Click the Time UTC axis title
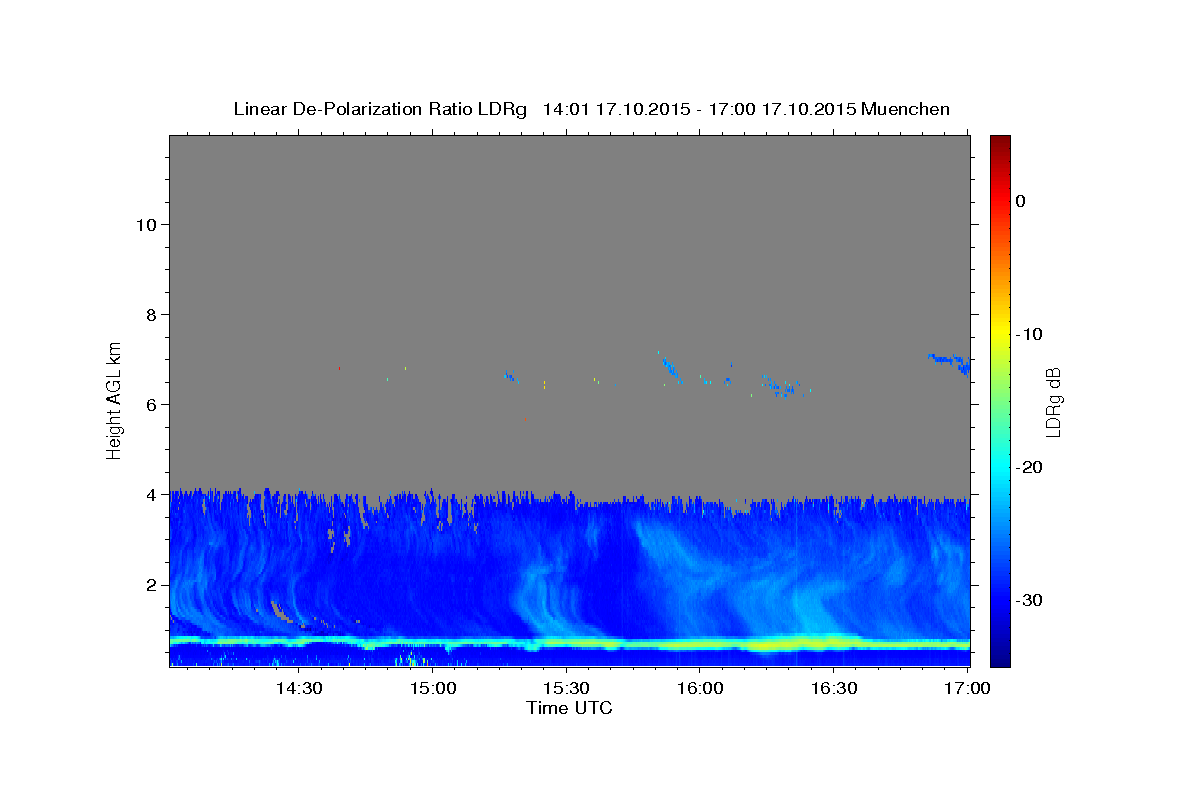 [569, 708]
